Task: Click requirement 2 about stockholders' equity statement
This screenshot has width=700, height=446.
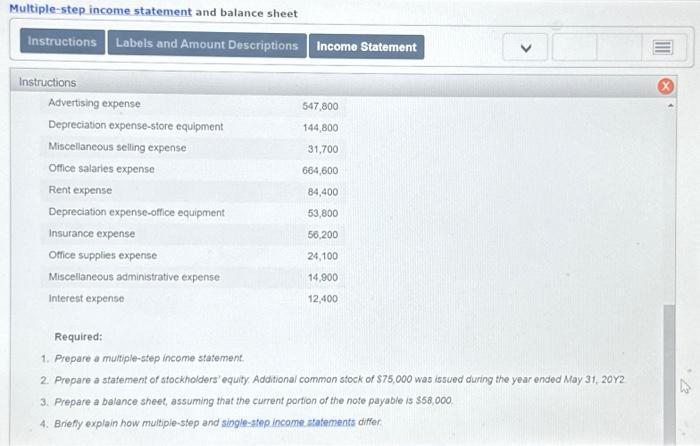Action: (340, 380)
